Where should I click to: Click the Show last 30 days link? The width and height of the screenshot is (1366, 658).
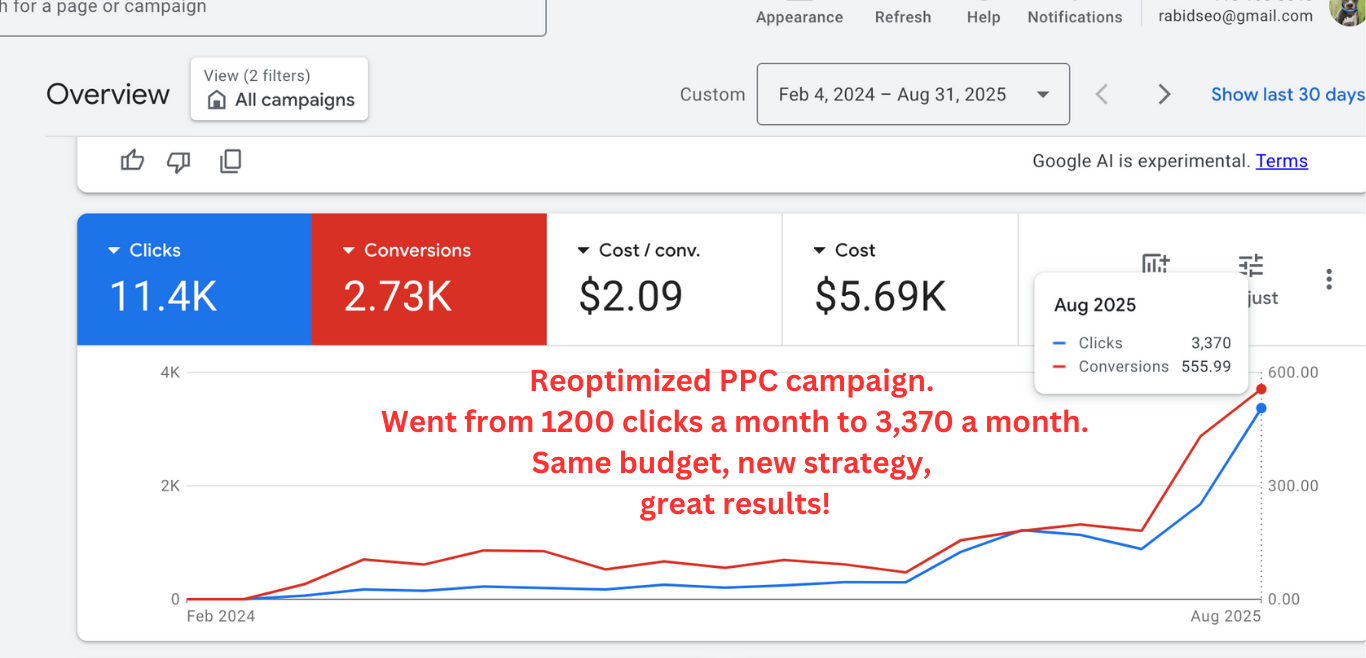pos(1287,95)
